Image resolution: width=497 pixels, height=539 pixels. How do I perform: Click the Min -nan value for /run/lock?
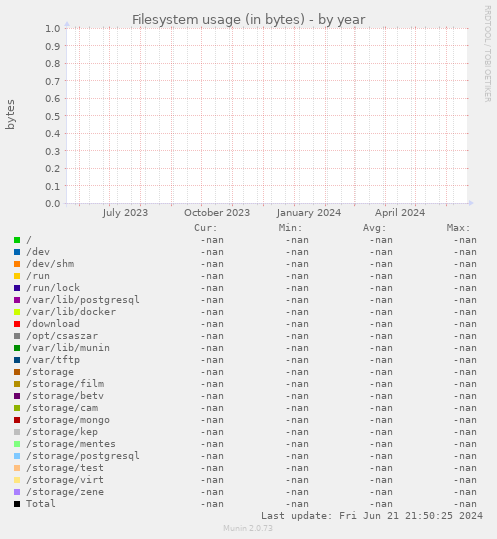tap(297, 288)
